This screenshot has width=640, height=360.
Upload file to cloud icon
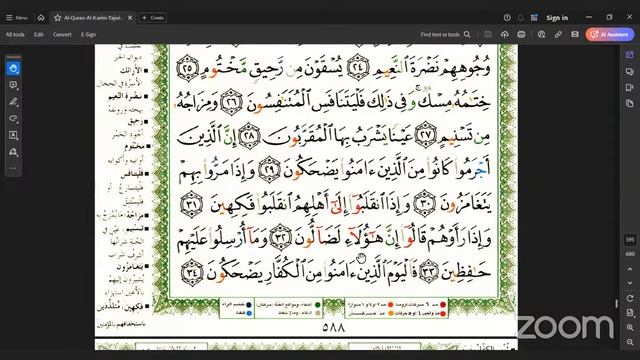click(504, 35)
